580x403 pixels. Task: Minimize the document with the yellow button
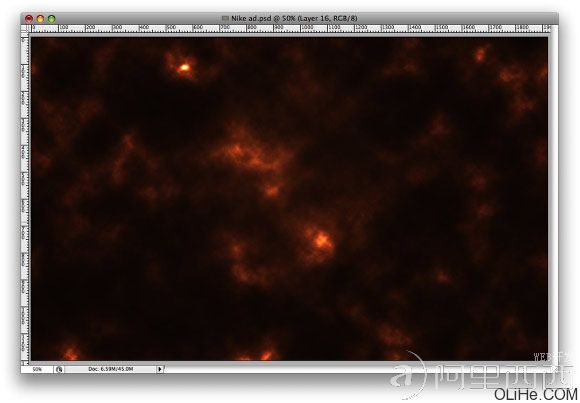click(40, 19)
